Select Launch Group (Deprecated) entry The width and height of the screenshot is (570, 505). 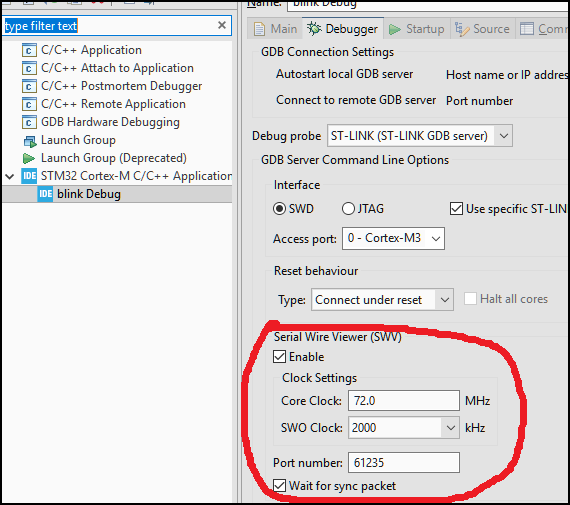coord(114,158)
